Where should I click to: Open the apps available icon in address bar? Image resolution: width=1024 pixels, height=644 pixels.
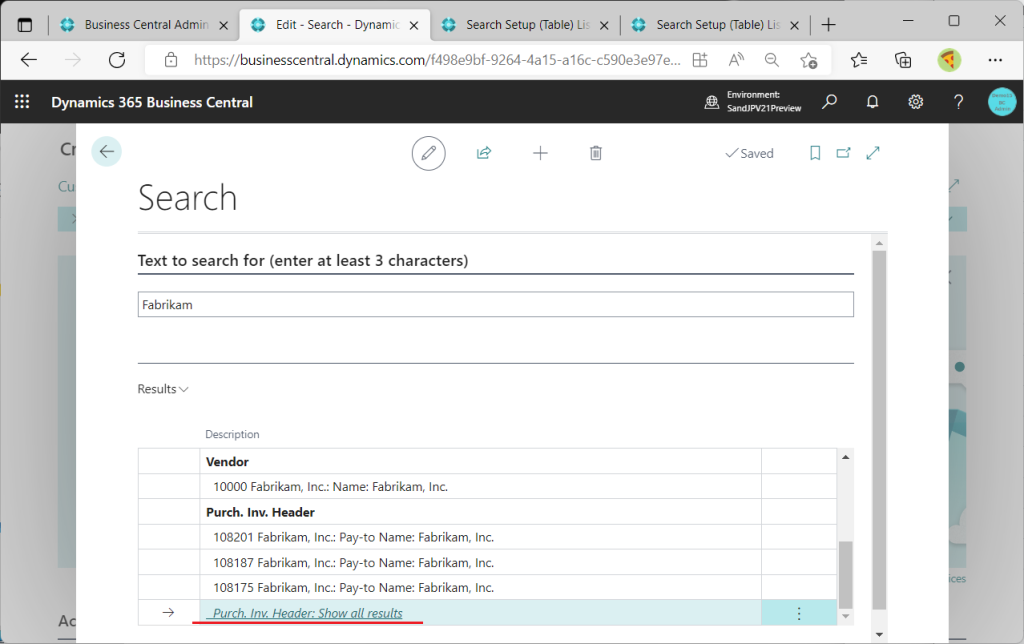[x=700, y=60]
